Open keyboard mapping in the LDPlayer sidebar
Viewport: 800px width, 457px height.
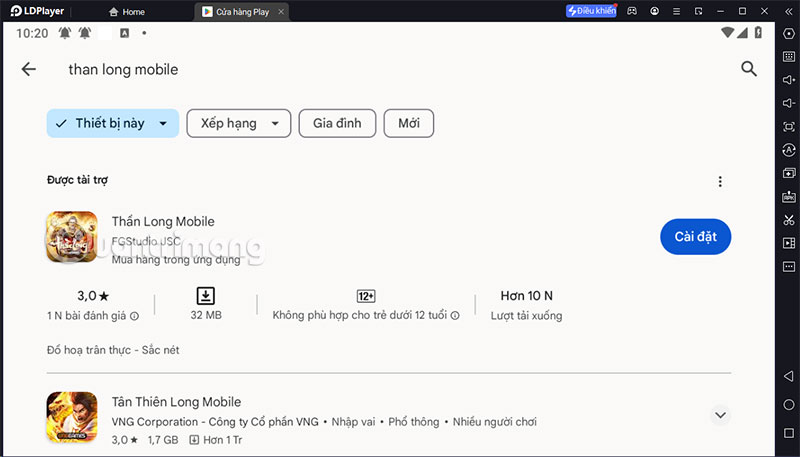point(789,57)
